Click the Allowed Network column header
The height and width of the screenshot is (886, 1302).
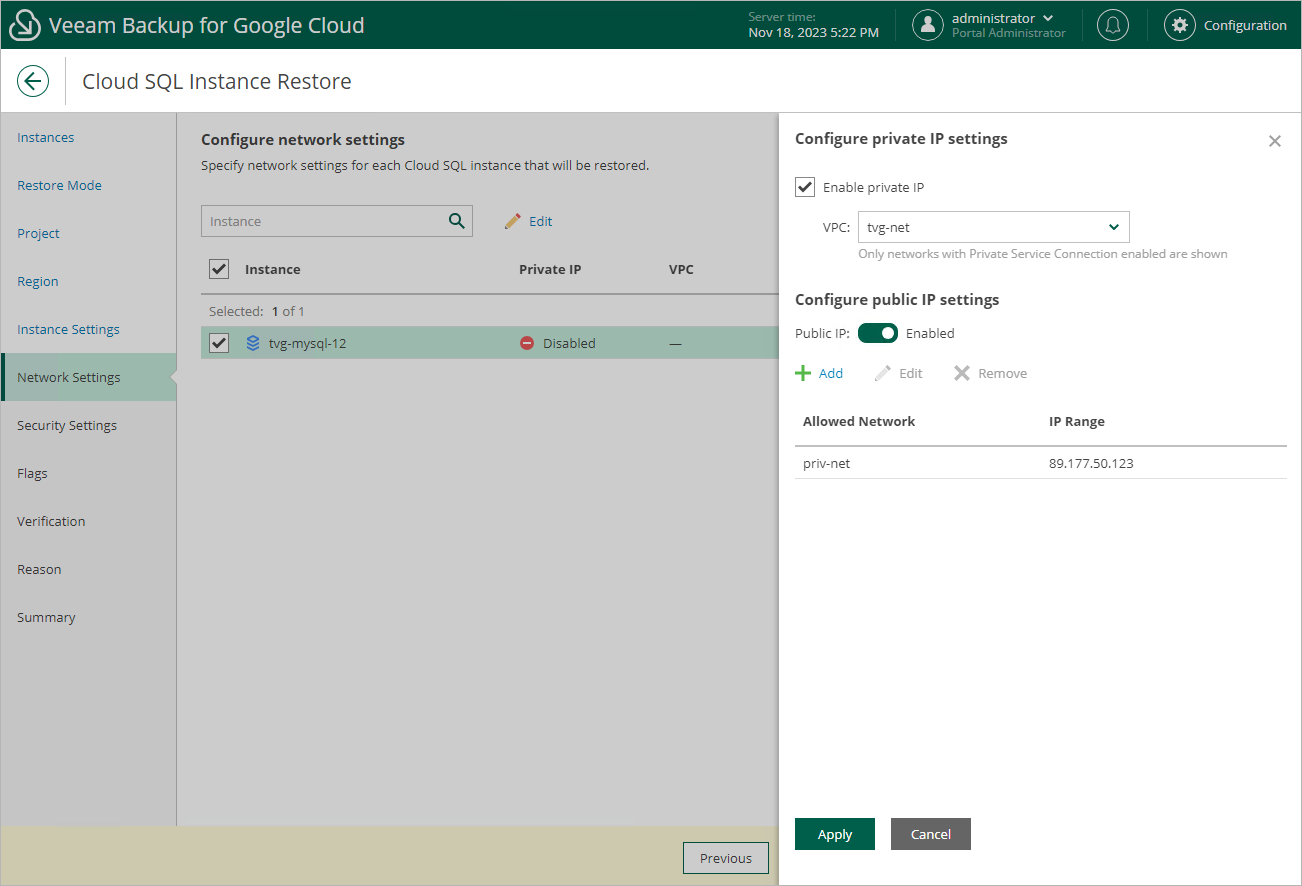[859, 421]
